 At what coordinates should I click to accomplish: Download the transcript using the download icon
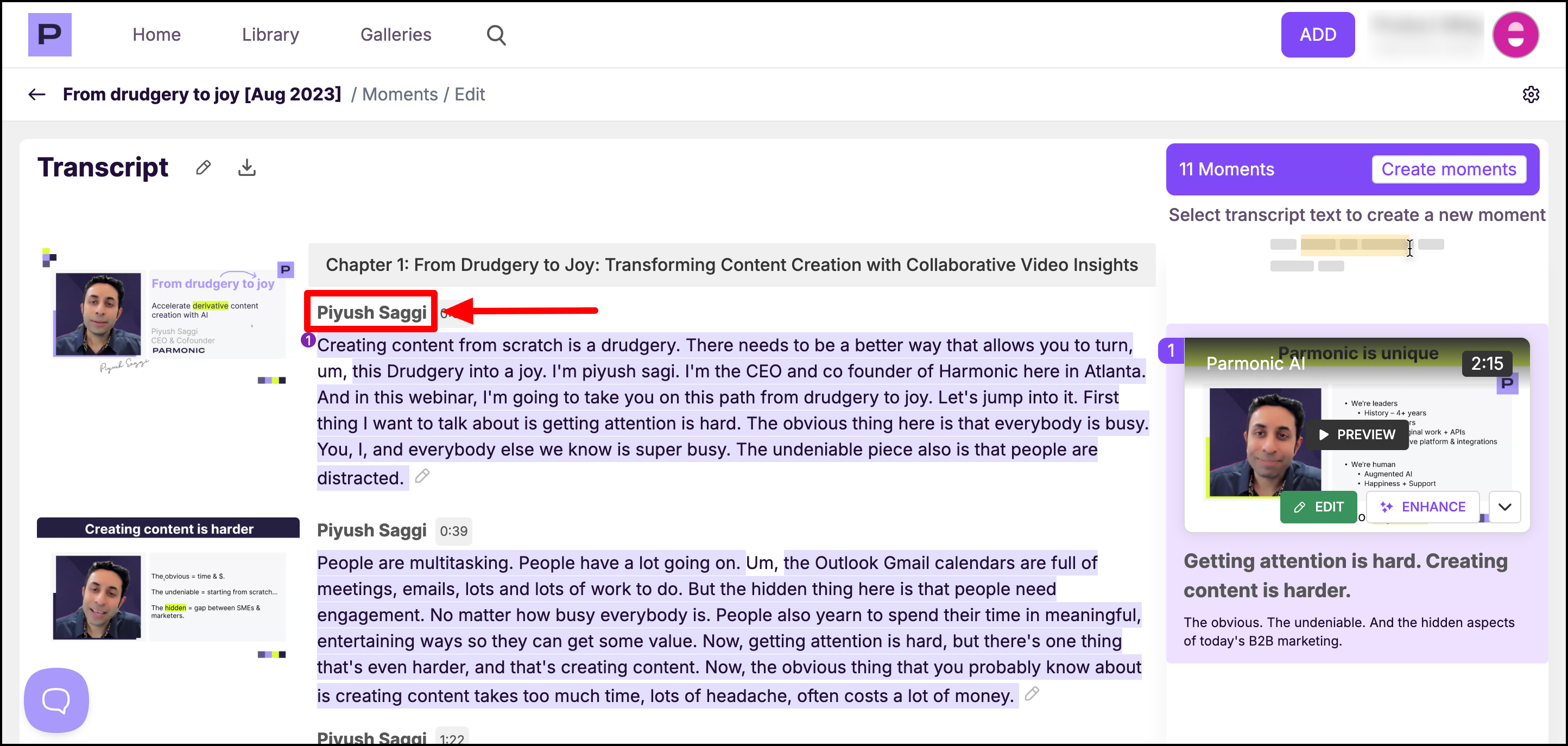[246, 167]
